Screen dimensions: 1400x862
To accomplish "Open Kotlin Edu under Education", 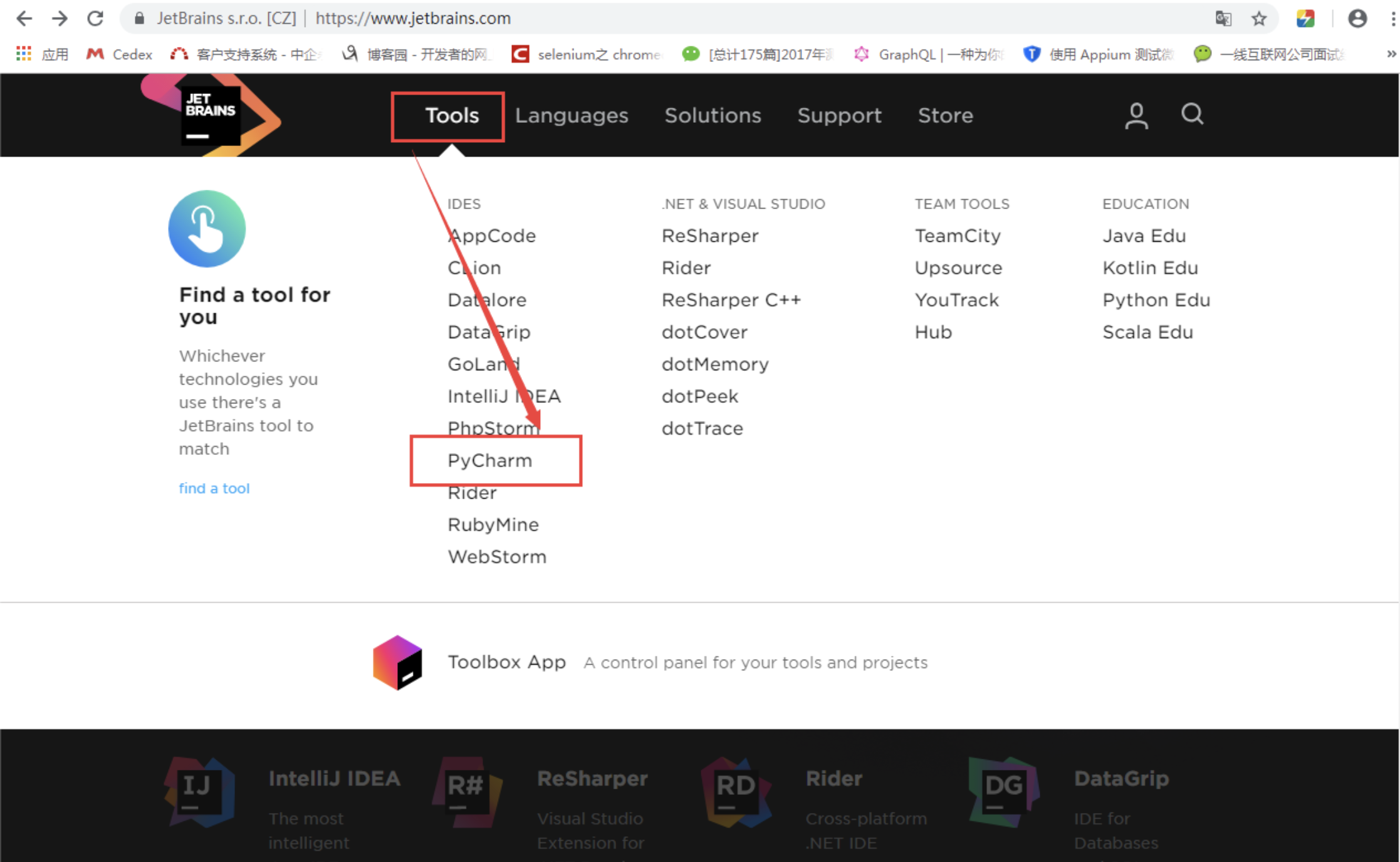I will [x=1151, y=268].
